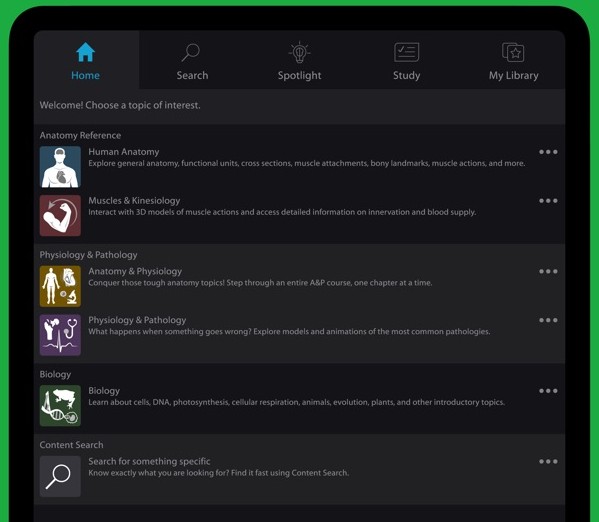This screenshot has height=522, width=599.
Task: Open more options beside Biology
Action: [548, 391]
